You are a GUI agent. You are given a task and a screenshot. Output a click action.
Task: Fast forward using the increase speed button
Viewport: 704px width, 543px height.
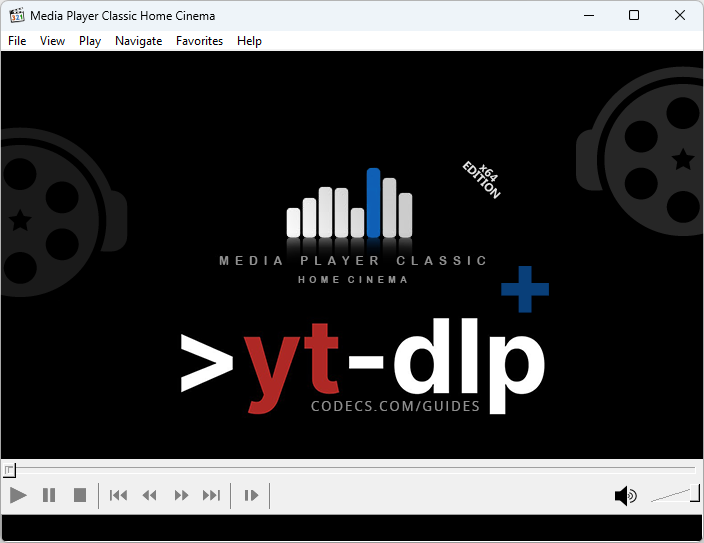(x=181, y=496)
